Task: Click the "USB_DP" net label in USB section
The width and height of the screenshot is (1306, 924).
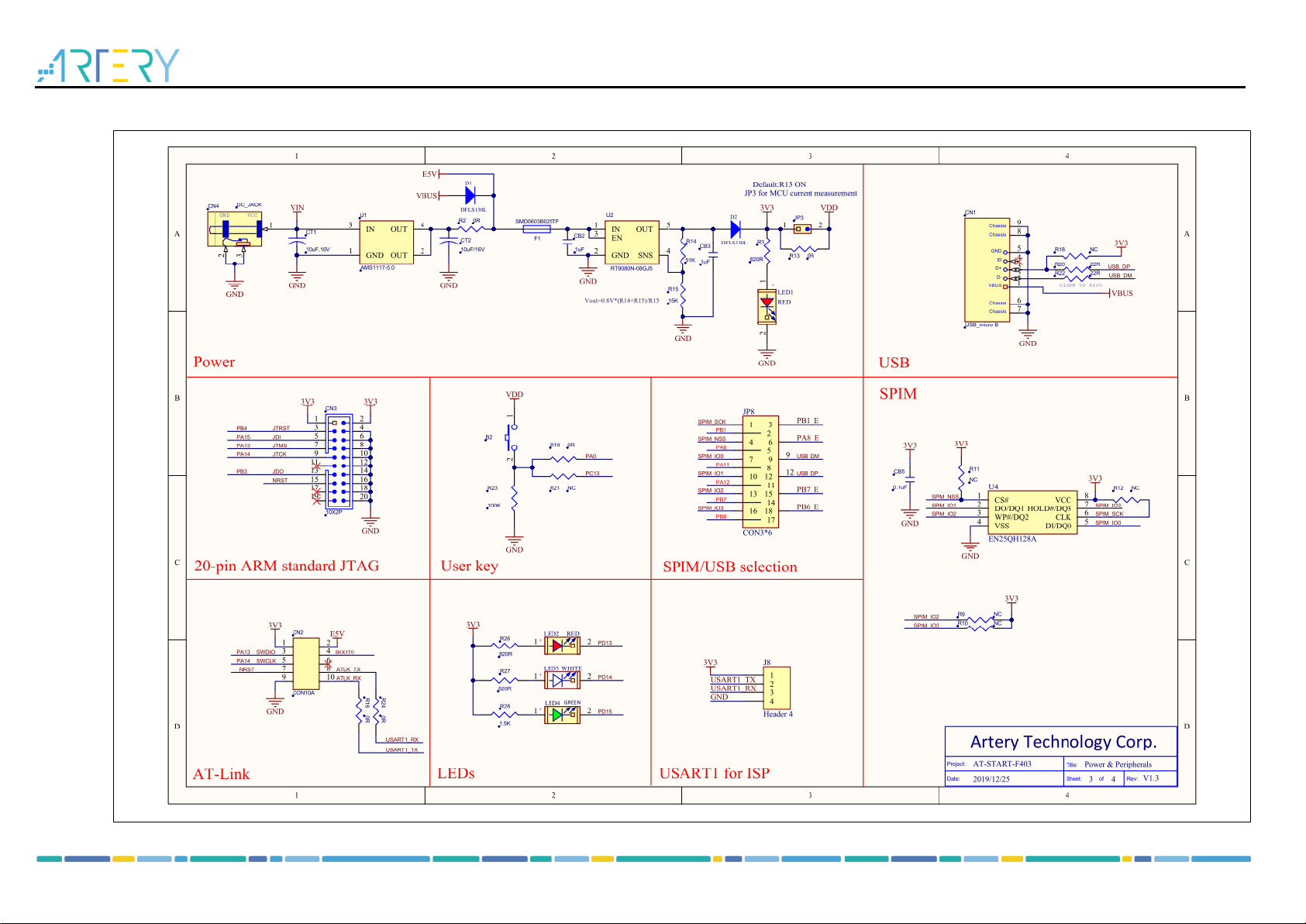Action: click(x=1118, y=267)
